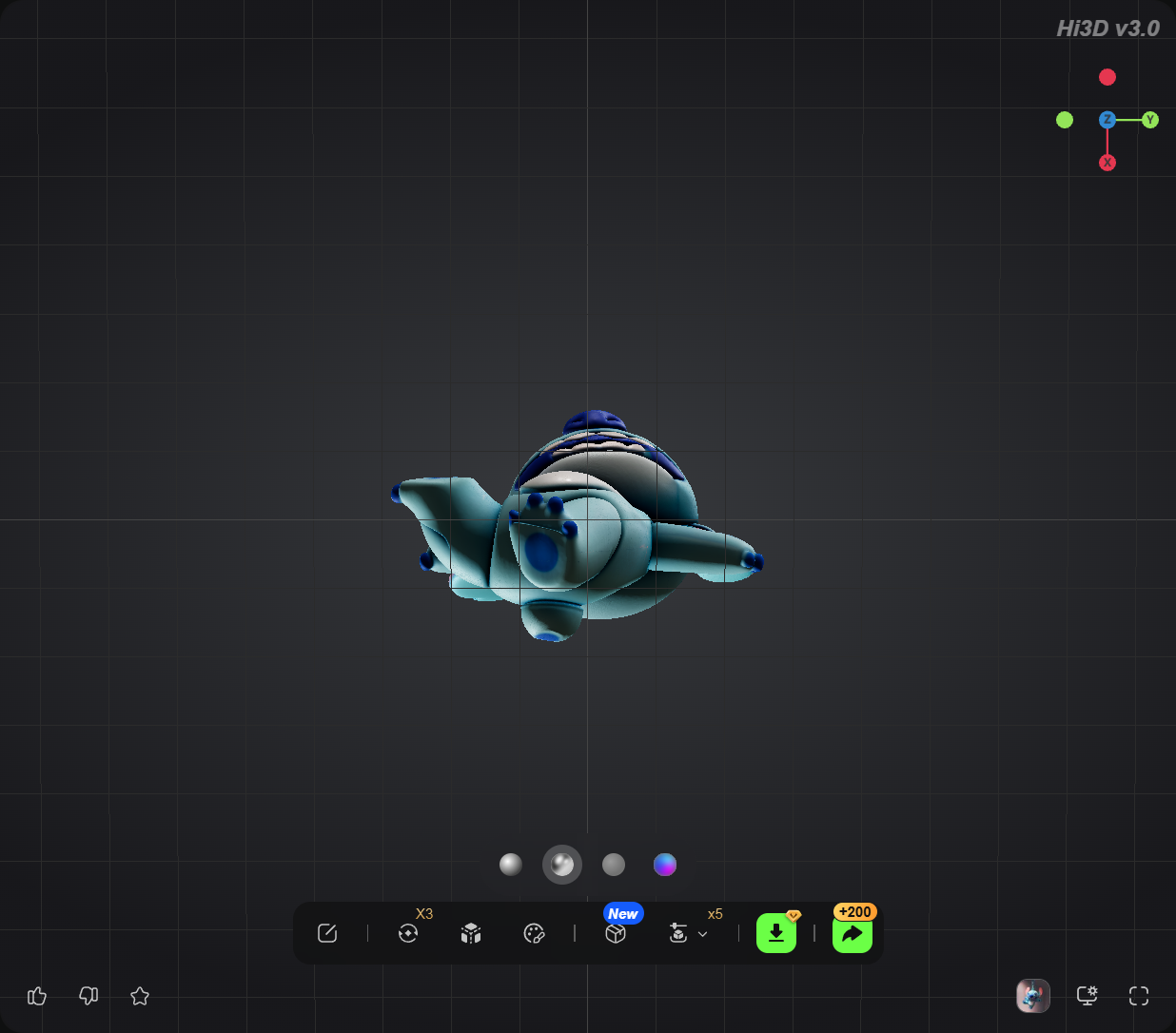Share the model for +200 credits
Screen dimensions: 1176x1033
pos(853,933)
